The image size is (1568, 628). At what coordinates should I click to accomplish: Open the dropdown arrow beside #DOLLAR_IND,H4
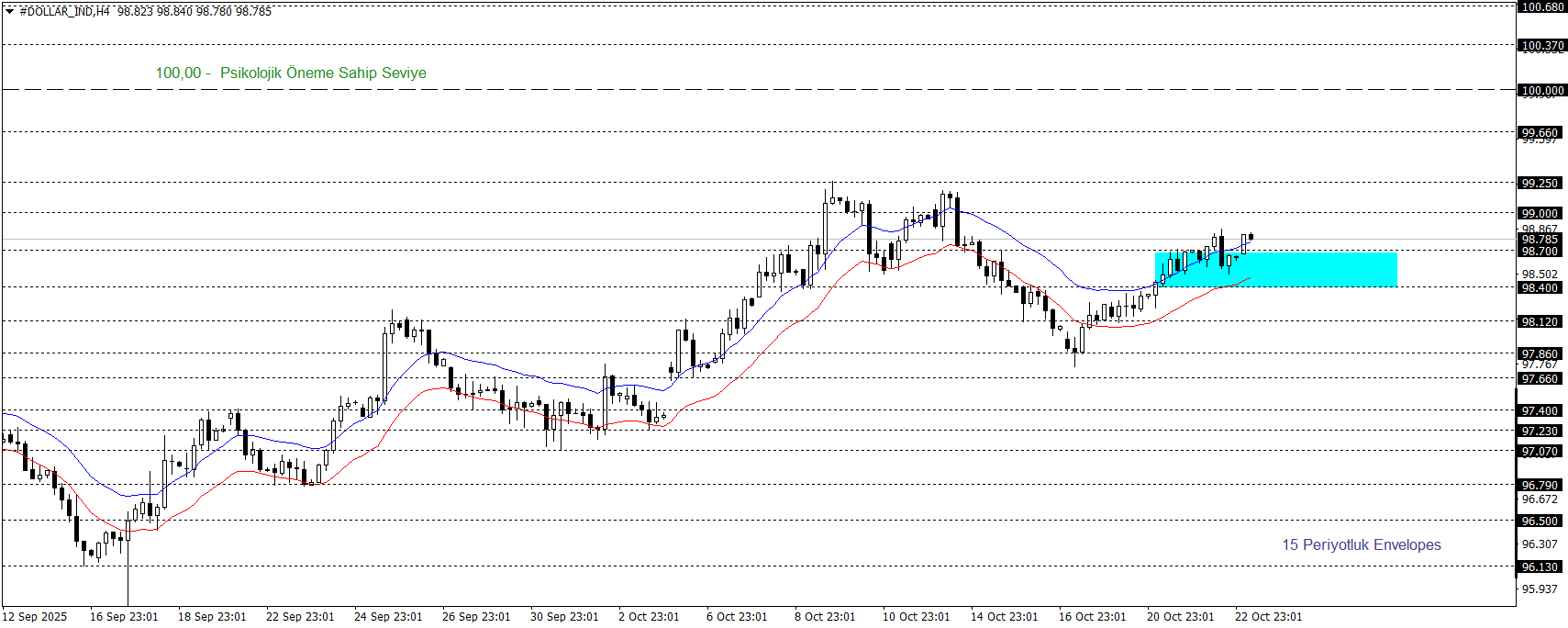point(10,12)
